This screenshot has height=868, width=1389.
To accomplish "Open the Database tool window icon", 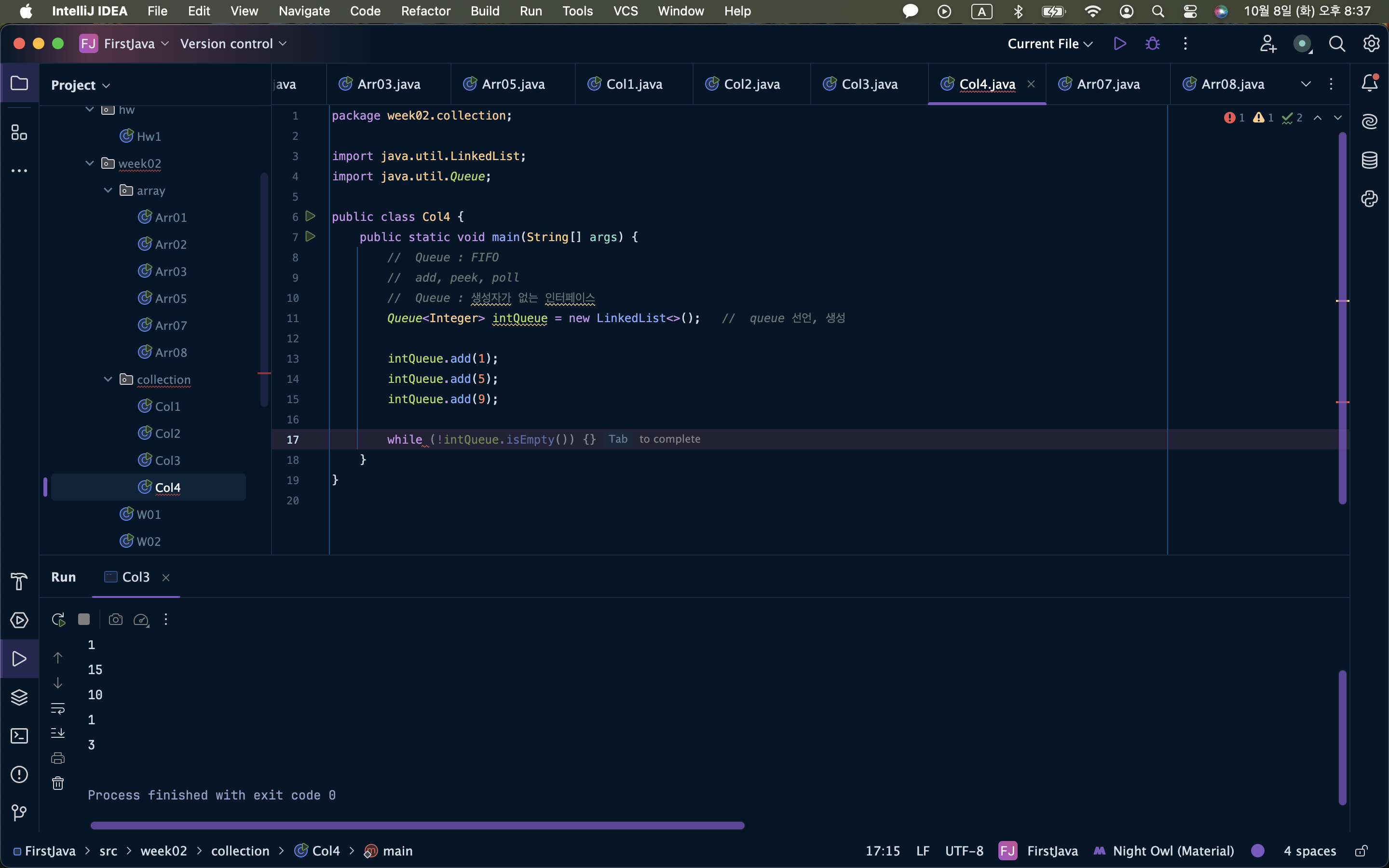I will tap(1370, 160).
